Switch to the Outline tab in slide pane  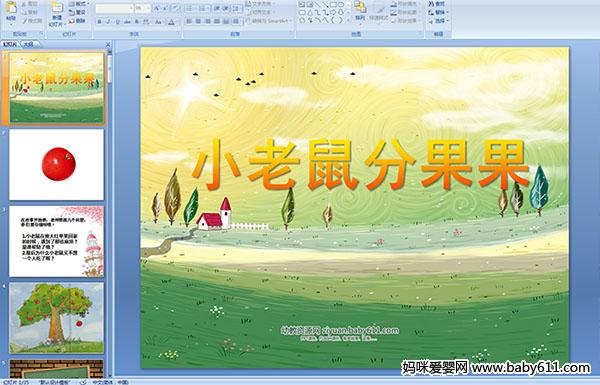(x=28, y=44)
